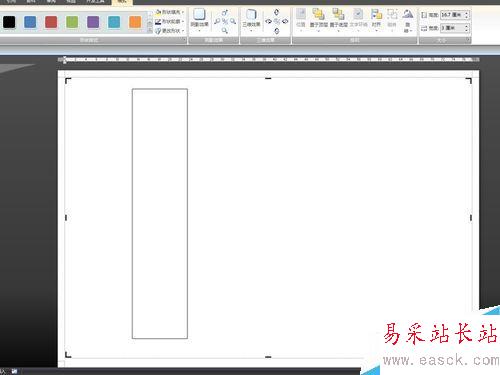Tilt the 3-D effect up
Screen dimensions: 500x375
[276, 12]
